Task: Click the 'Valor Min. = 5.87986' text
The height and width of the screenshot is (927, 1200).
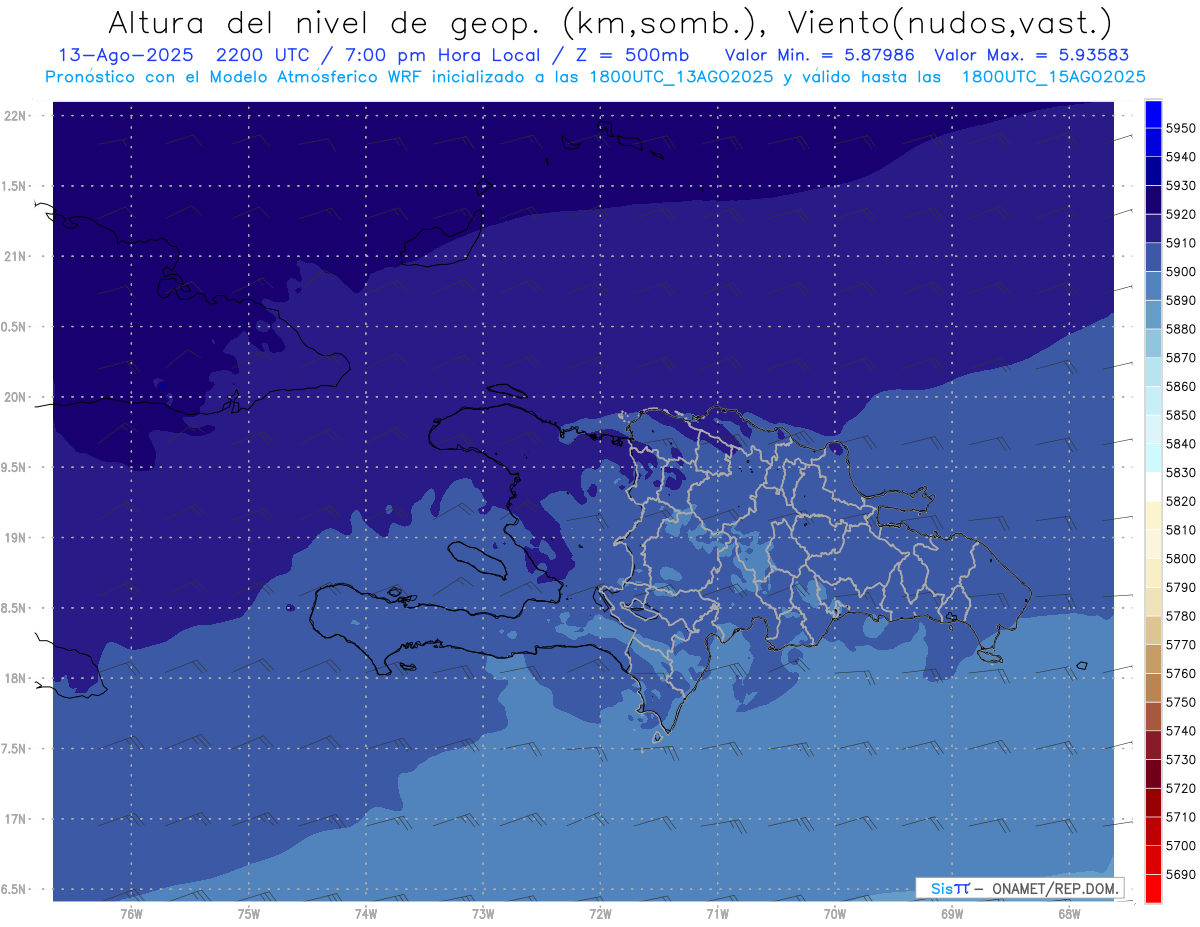Action: click(x=820, y=55)
